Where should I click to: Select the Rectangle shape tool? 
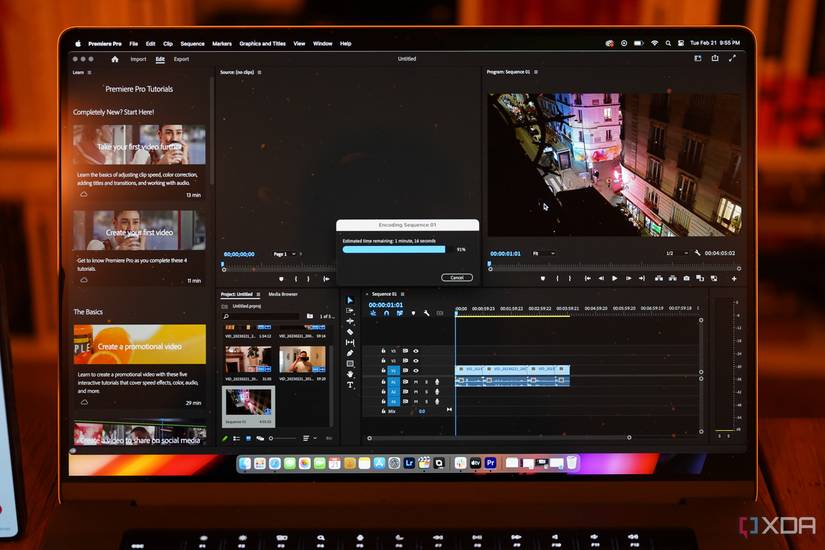coord(350,364)
